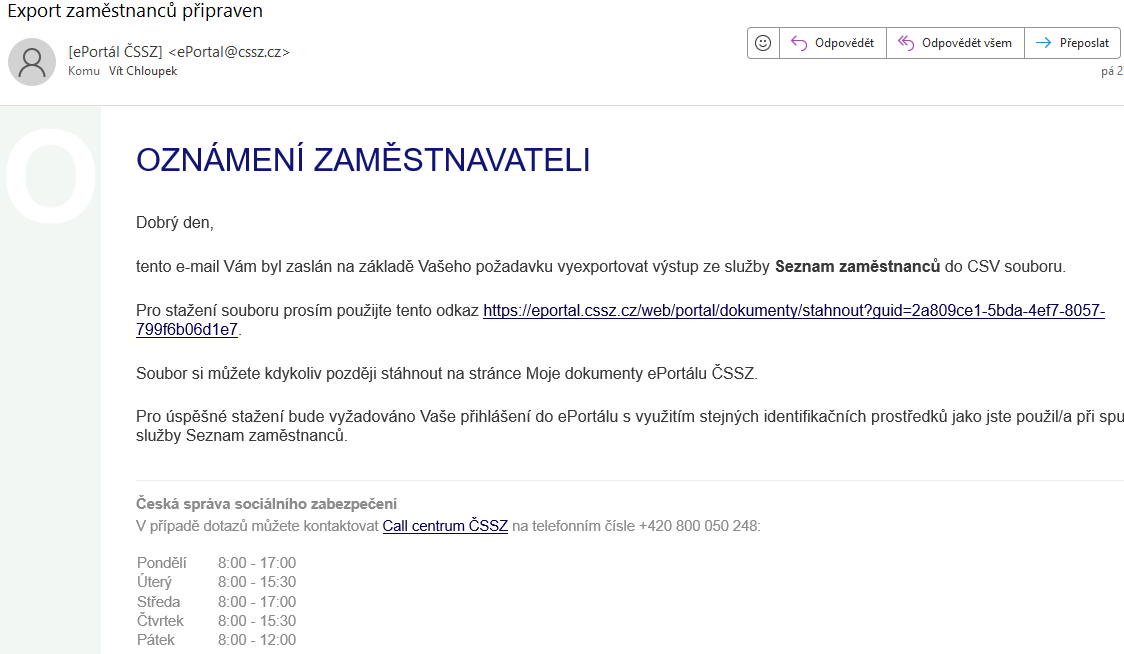Click the sender's avatar picture
This screenshot has width=1124, height=654.
tap(32, 62)
